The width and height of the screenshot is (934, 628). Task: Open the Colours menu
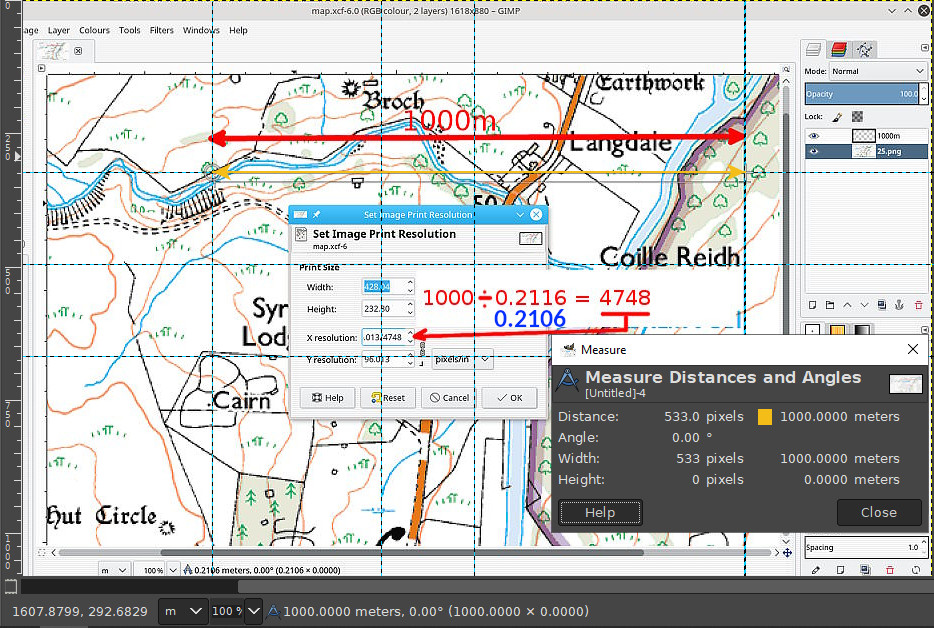tap(94, 30)
